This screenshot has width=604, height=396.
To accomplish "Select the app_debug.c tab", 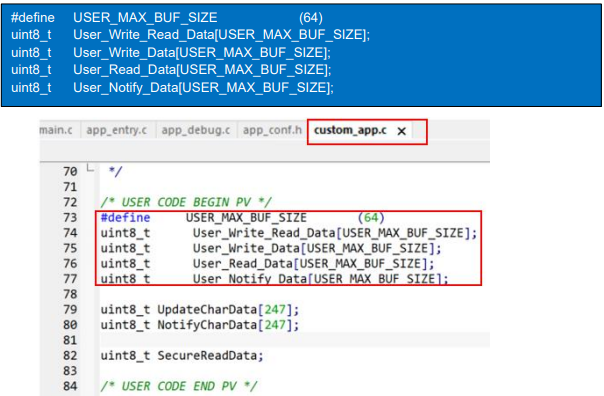I will (196, 131).
